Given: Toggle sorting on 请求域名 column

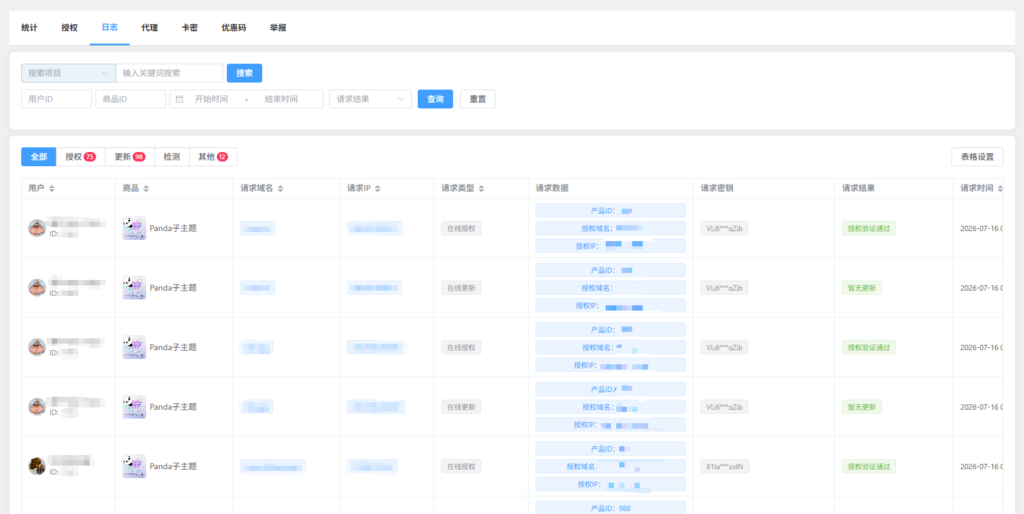Looking at the screenshot, I should [280, 189].
